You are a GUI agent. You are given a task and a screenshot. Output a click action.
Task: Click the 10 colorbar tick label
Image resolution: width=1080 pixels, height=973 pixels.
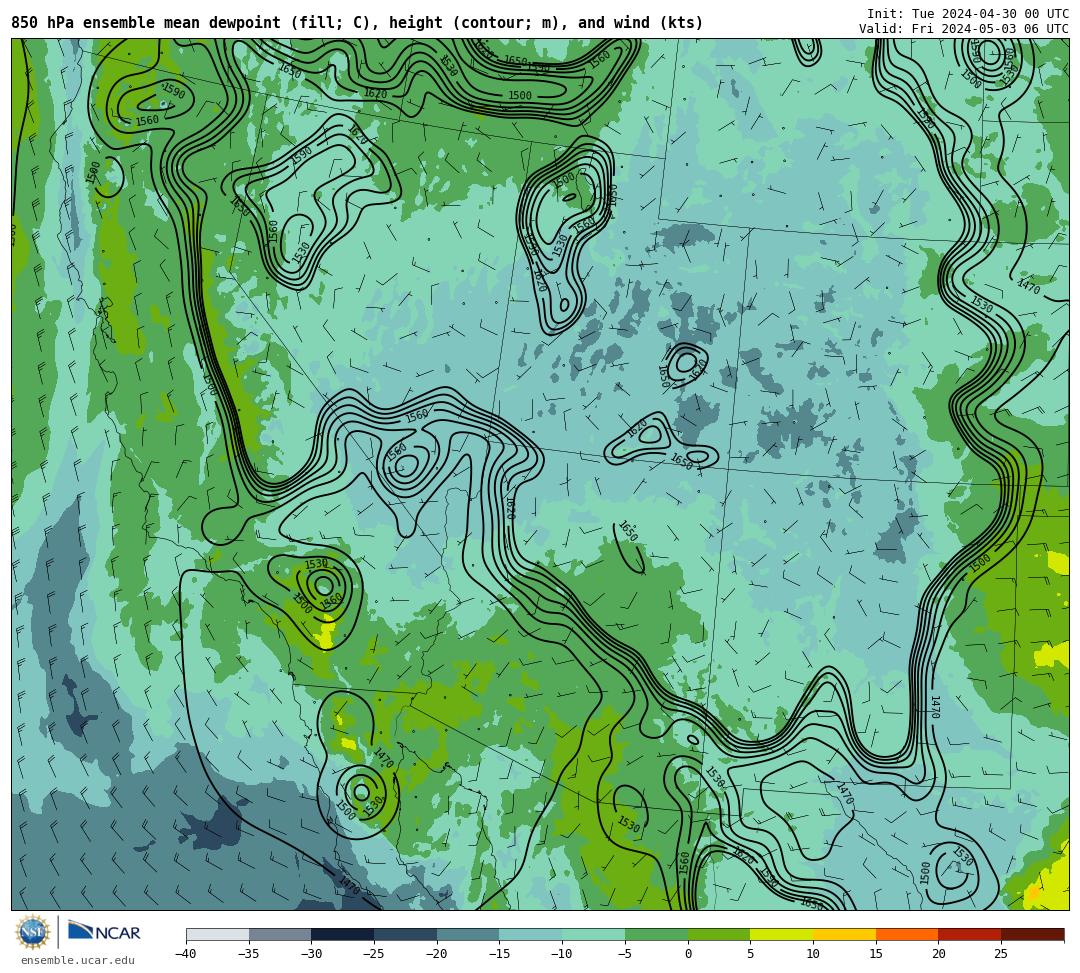pyautogui.click(x=813, y=954)
